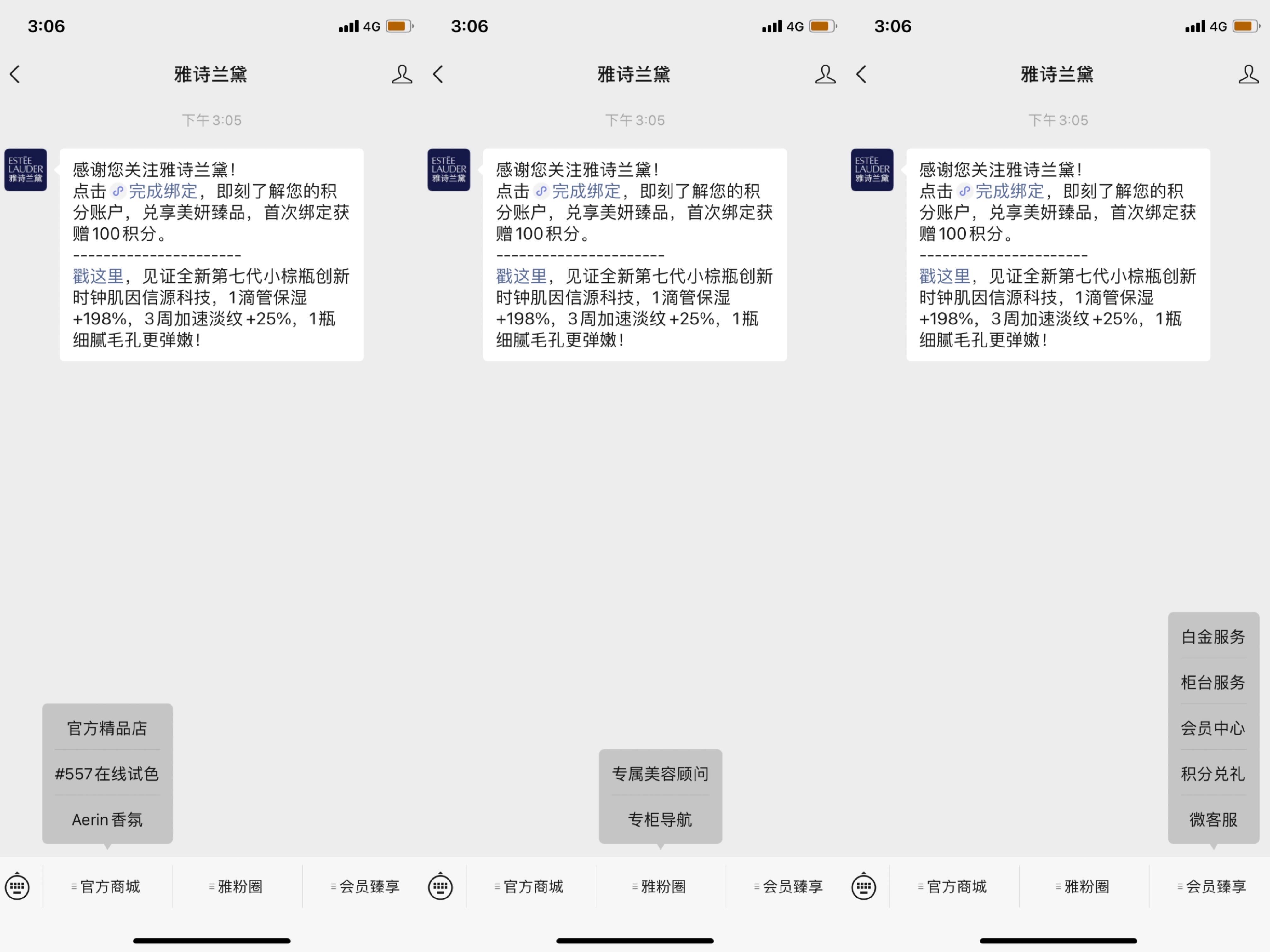
Task: Tap 积分兑礼 in the right menu
Action: [1213, 774]
